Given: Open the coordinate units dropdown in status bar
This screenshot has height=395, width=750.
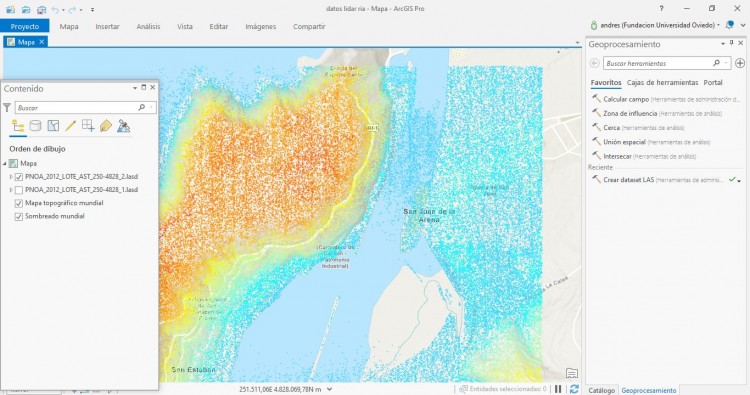Looking at the screenshot, I should pyautogui.click(x=329, y=389).
